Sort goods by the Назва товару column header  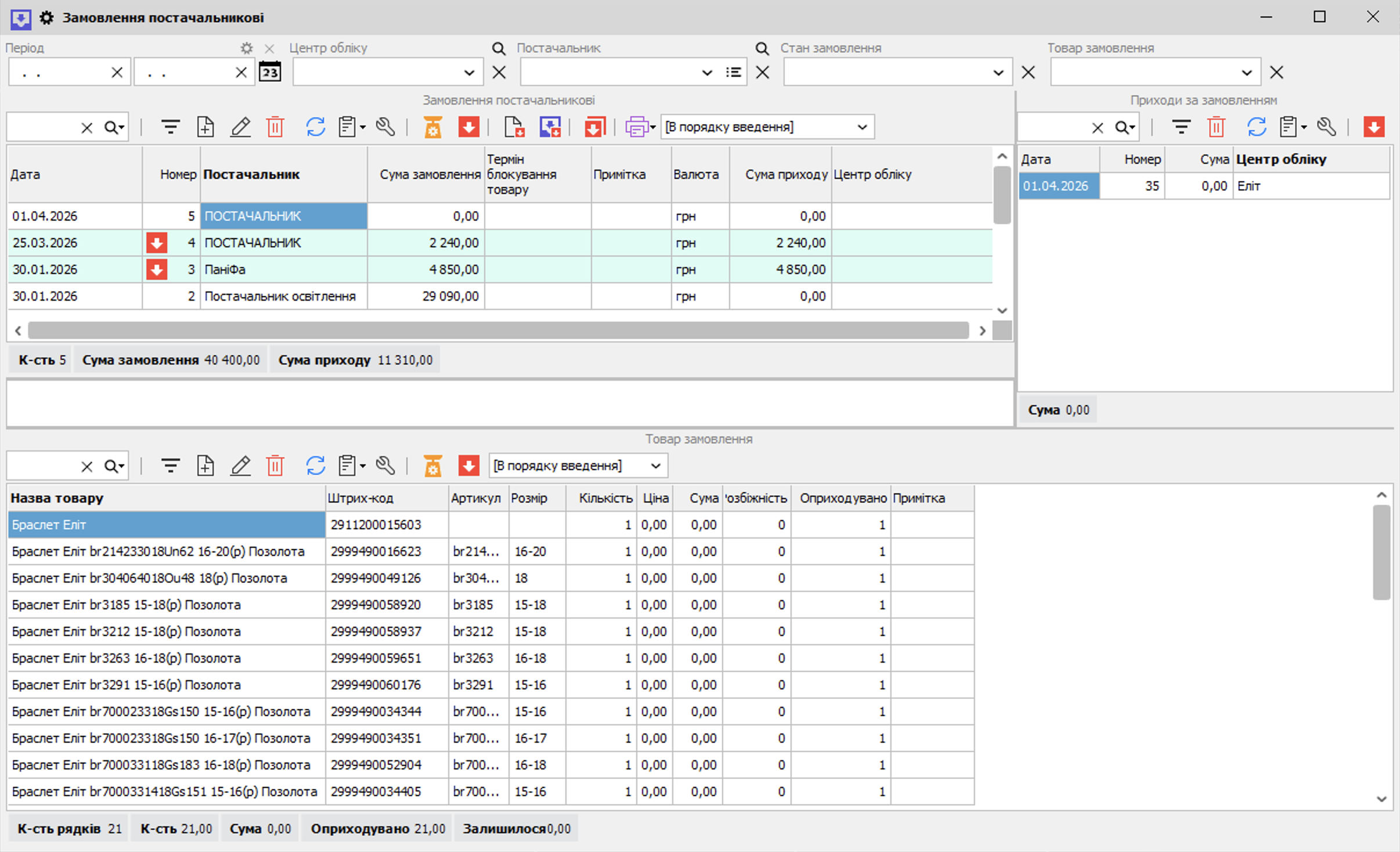(57, 498)
